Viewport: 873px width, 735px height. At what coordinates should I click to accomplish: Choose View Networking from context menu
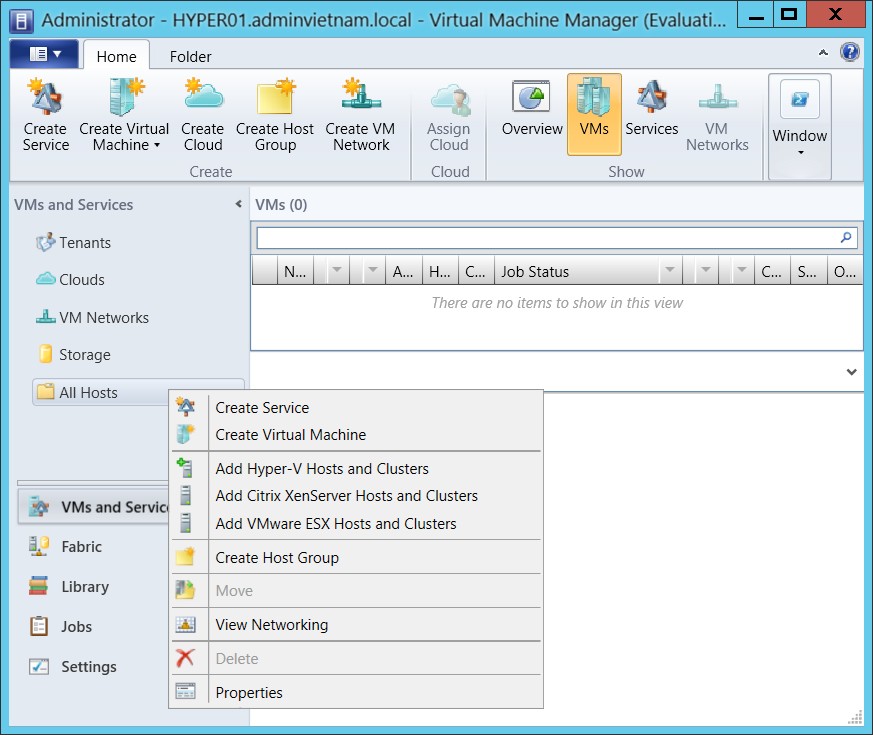[356, 625]
